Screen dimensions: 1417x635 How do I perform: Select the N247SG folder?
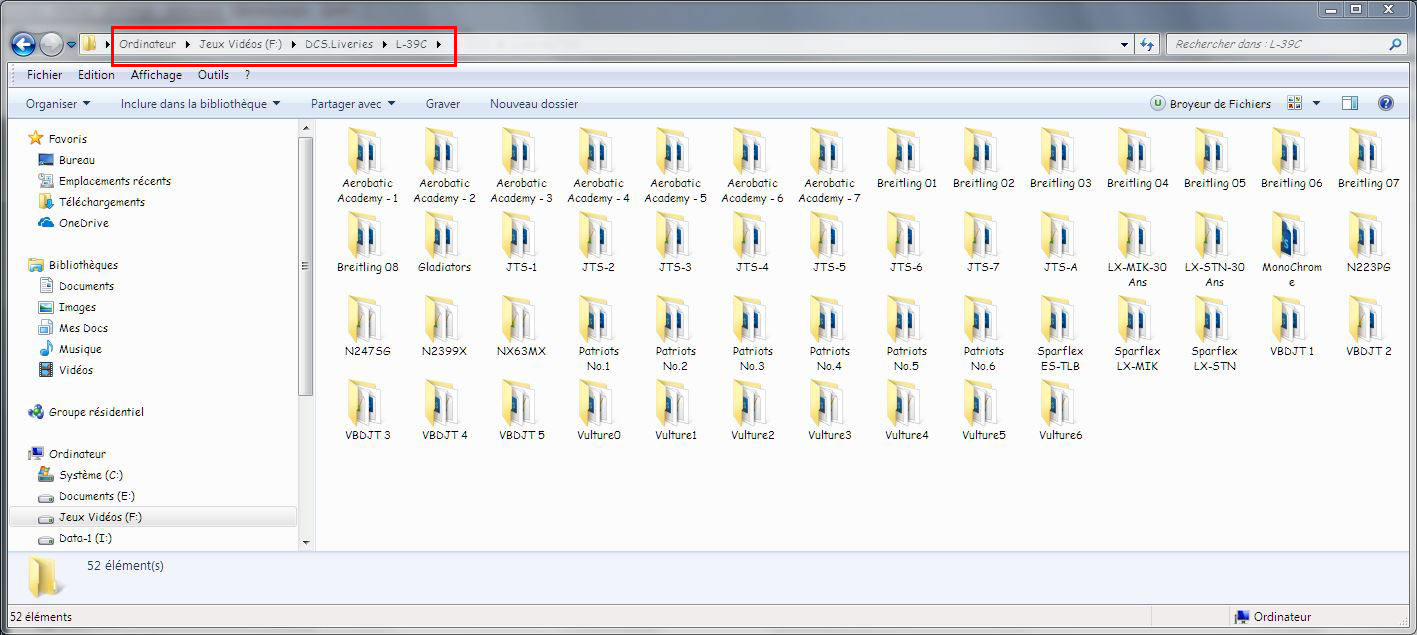point(368,326)
